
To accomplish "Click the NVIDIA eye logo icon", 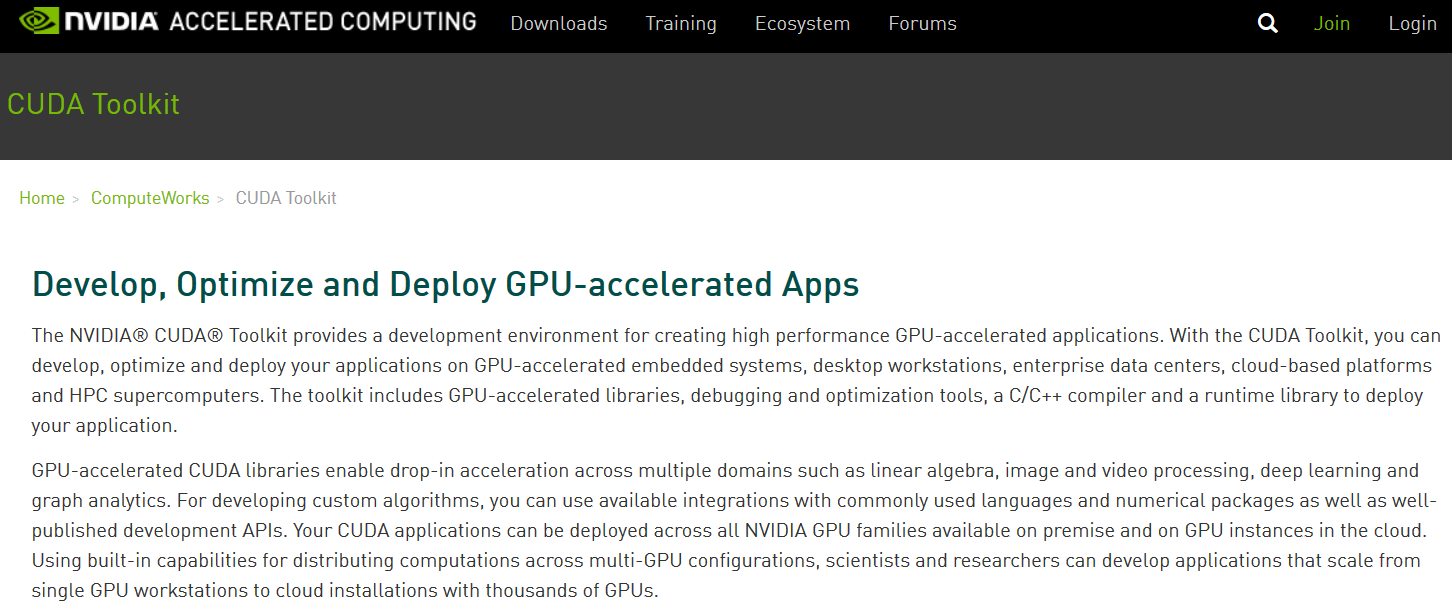I will click(39, 21).
